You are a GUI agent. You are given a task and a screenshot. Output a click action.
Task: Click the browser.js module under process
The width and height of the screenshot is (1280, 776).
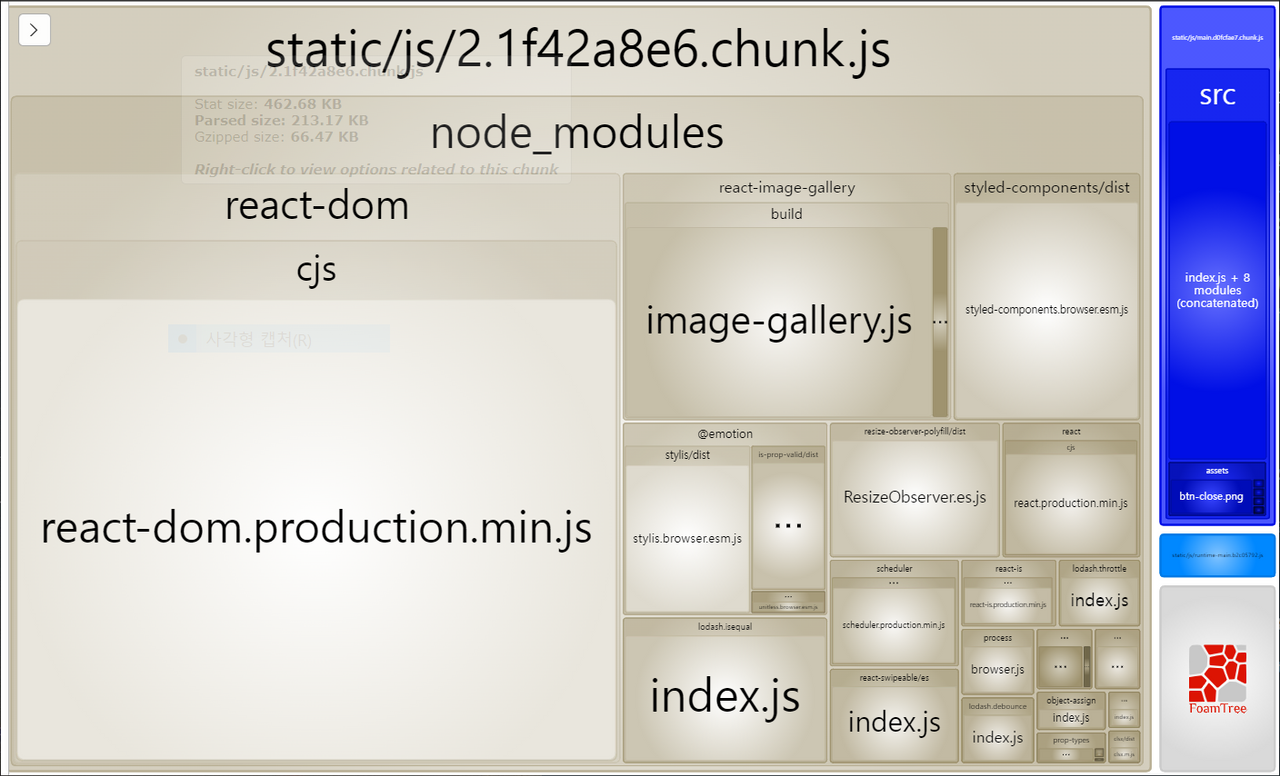click(997, 669)
